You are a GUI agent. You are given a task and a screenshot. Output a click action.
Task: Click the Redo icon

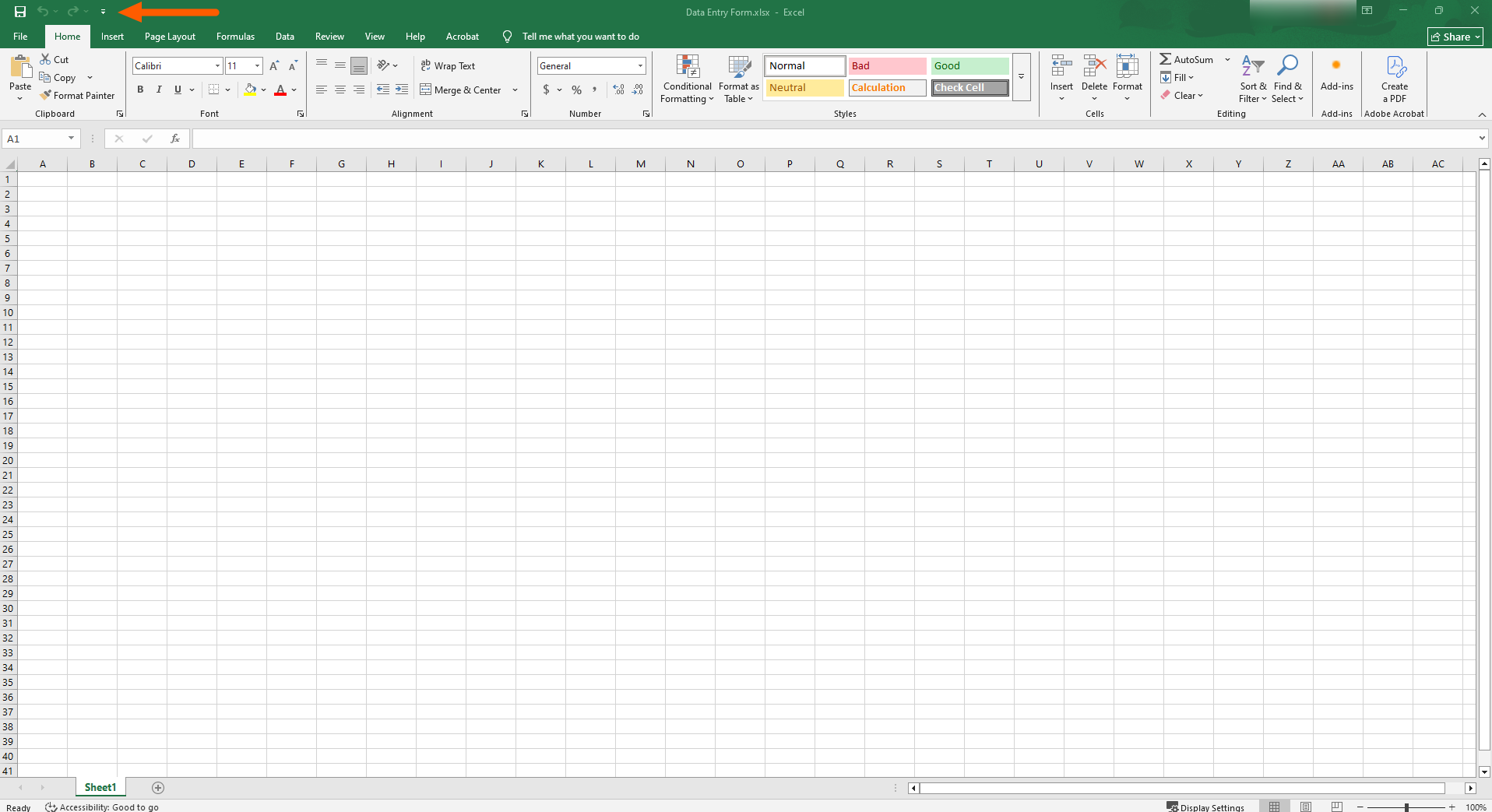pos(72,12)
